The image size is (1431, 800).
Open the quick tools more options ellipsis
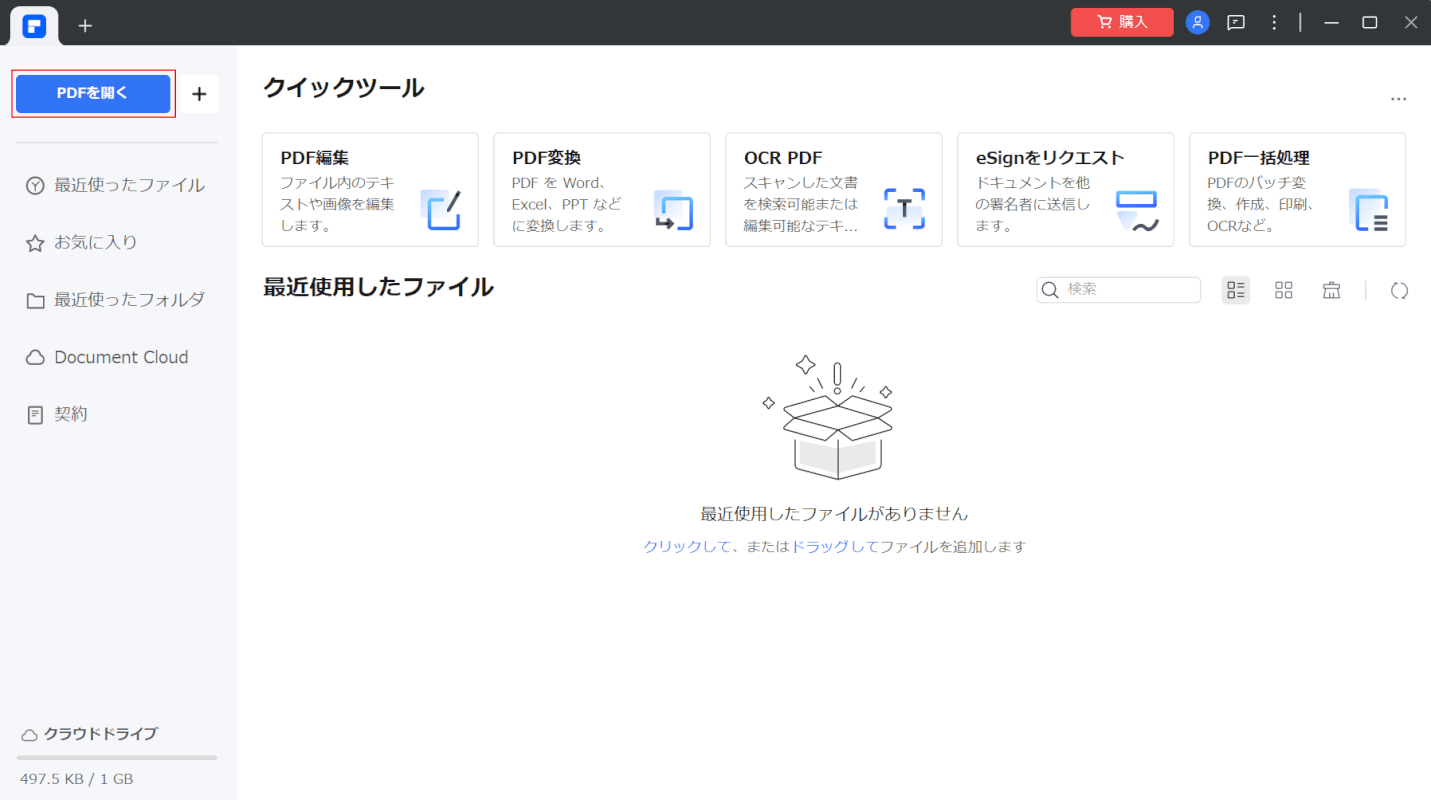[x=1398, y=99]
